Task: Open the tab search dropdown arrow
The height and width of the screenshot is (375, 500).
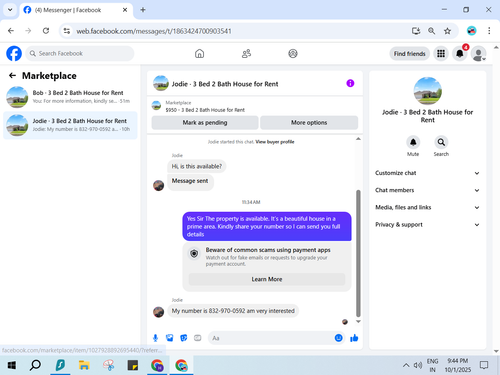Action: click(10, 10)
